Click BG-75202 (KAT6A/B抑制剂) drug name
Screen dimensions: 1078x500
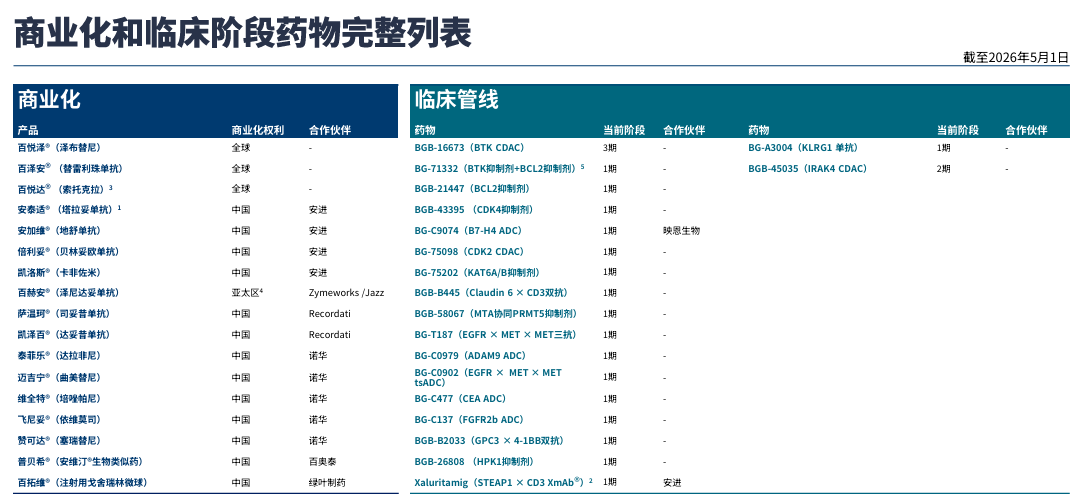point(476,272)
